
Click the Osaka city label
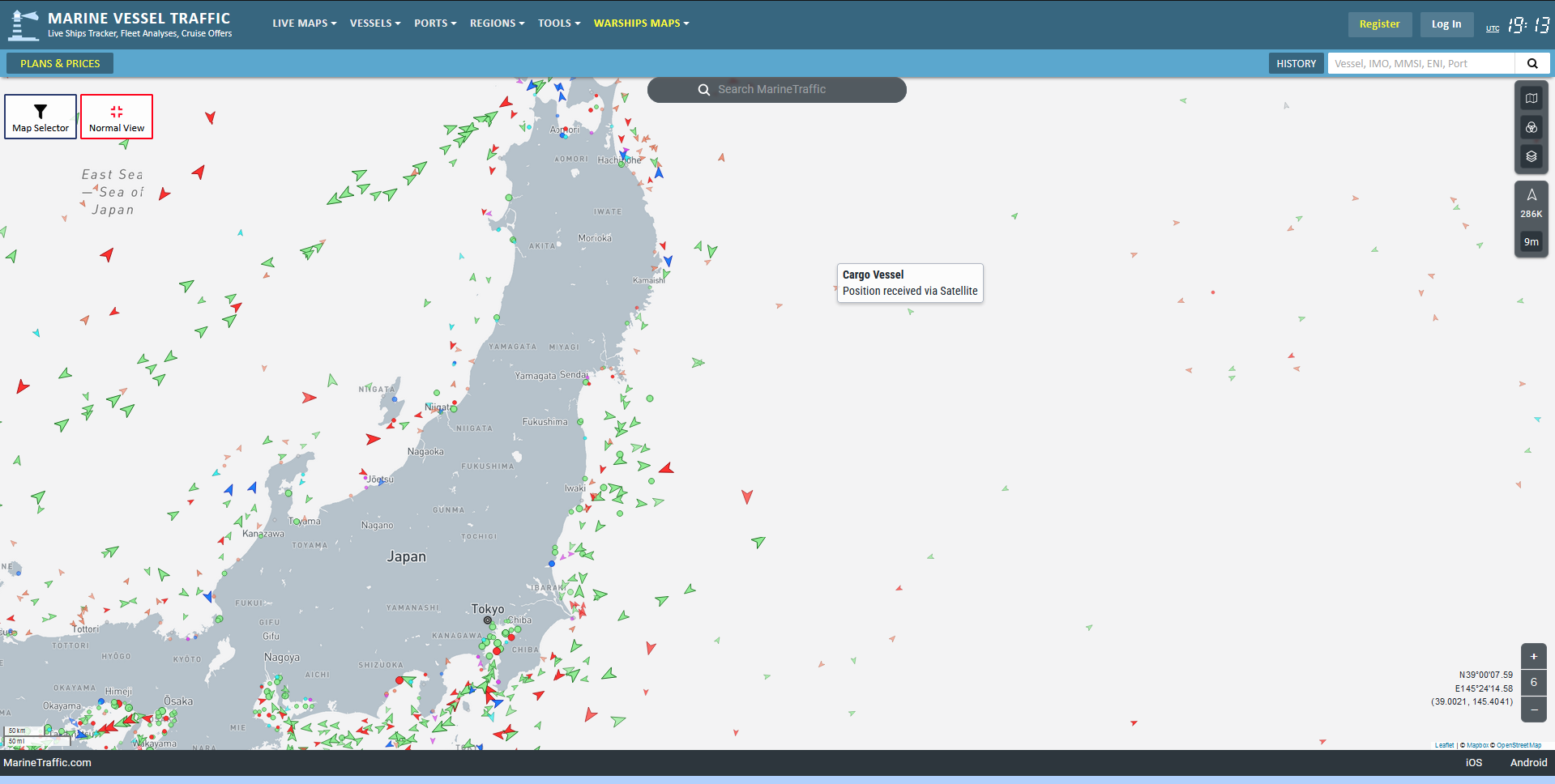178,701
